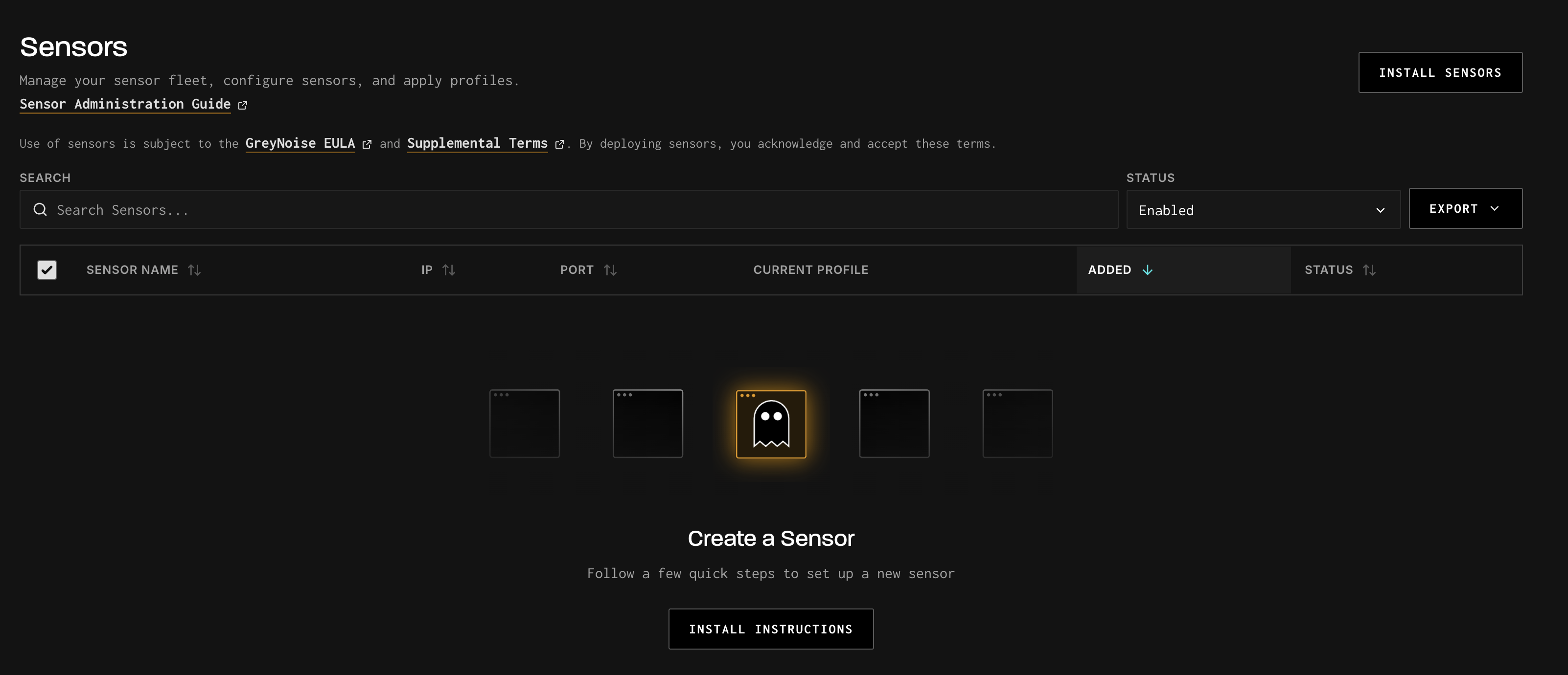Click the IP column sort arrows
The image size is (1568, 675).
449,270
